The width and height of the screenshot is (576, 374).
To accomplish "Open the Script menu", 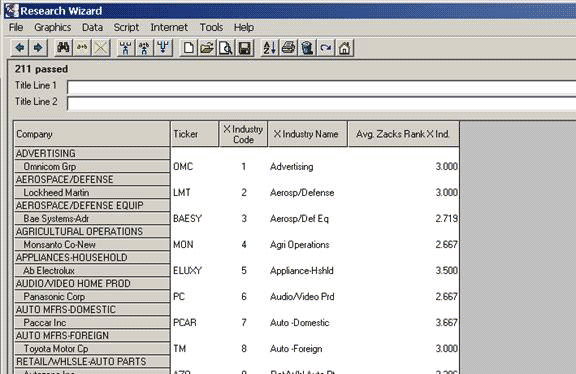I will [x=126, y=27].
